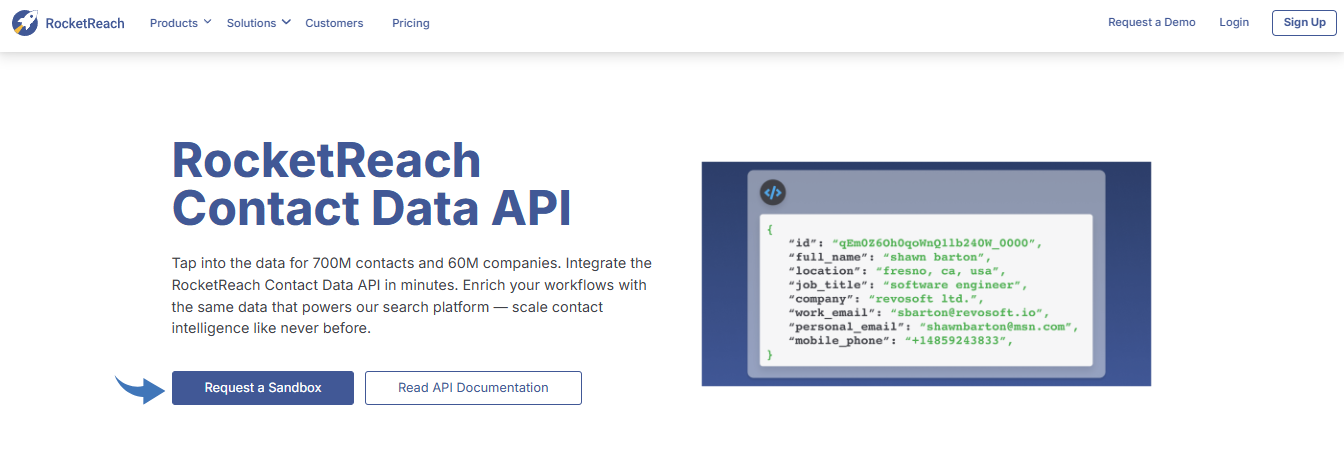
Task: Click the "work_email" line in code sample
Action: tap(919, 313)
